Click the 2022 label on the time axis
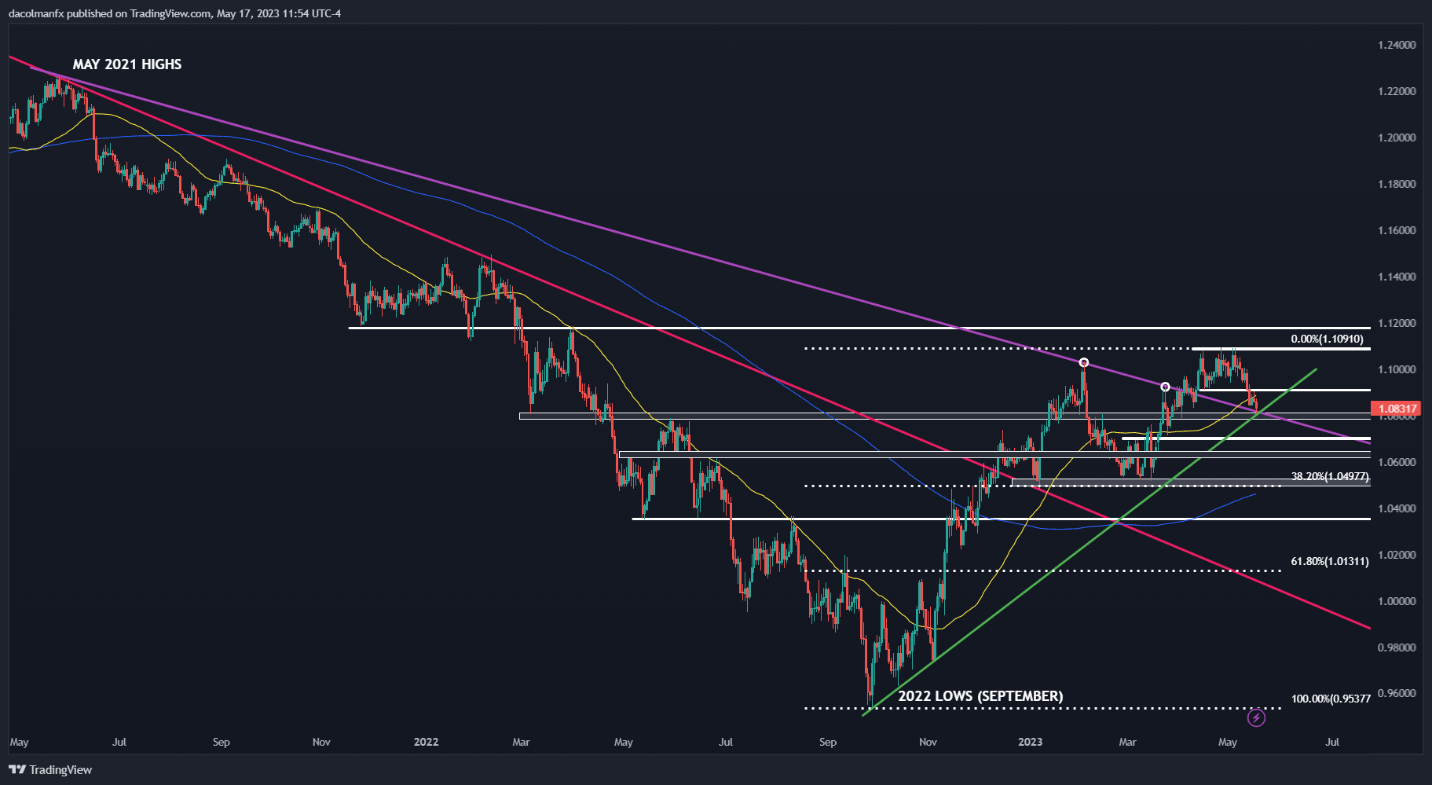The height and width of the screenshot is (785, 1432). [x=427, y=743]
